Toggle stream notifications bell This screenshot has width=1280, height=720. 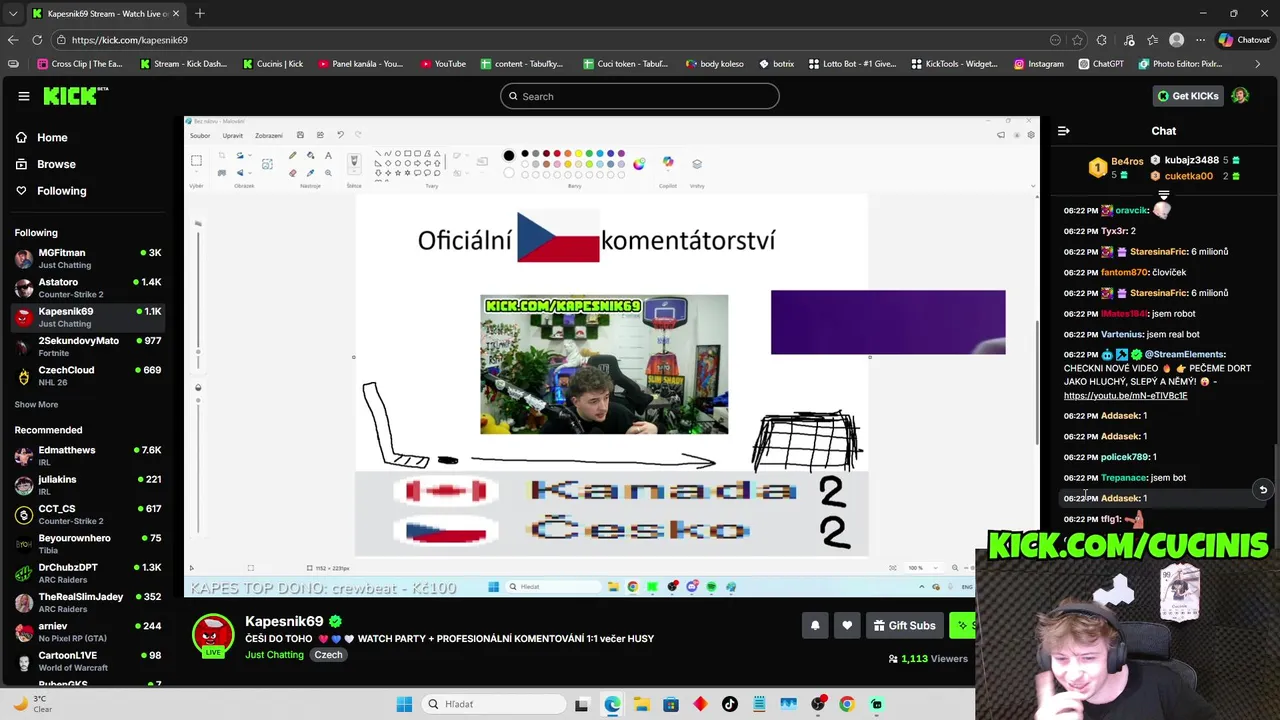(815, 626)
